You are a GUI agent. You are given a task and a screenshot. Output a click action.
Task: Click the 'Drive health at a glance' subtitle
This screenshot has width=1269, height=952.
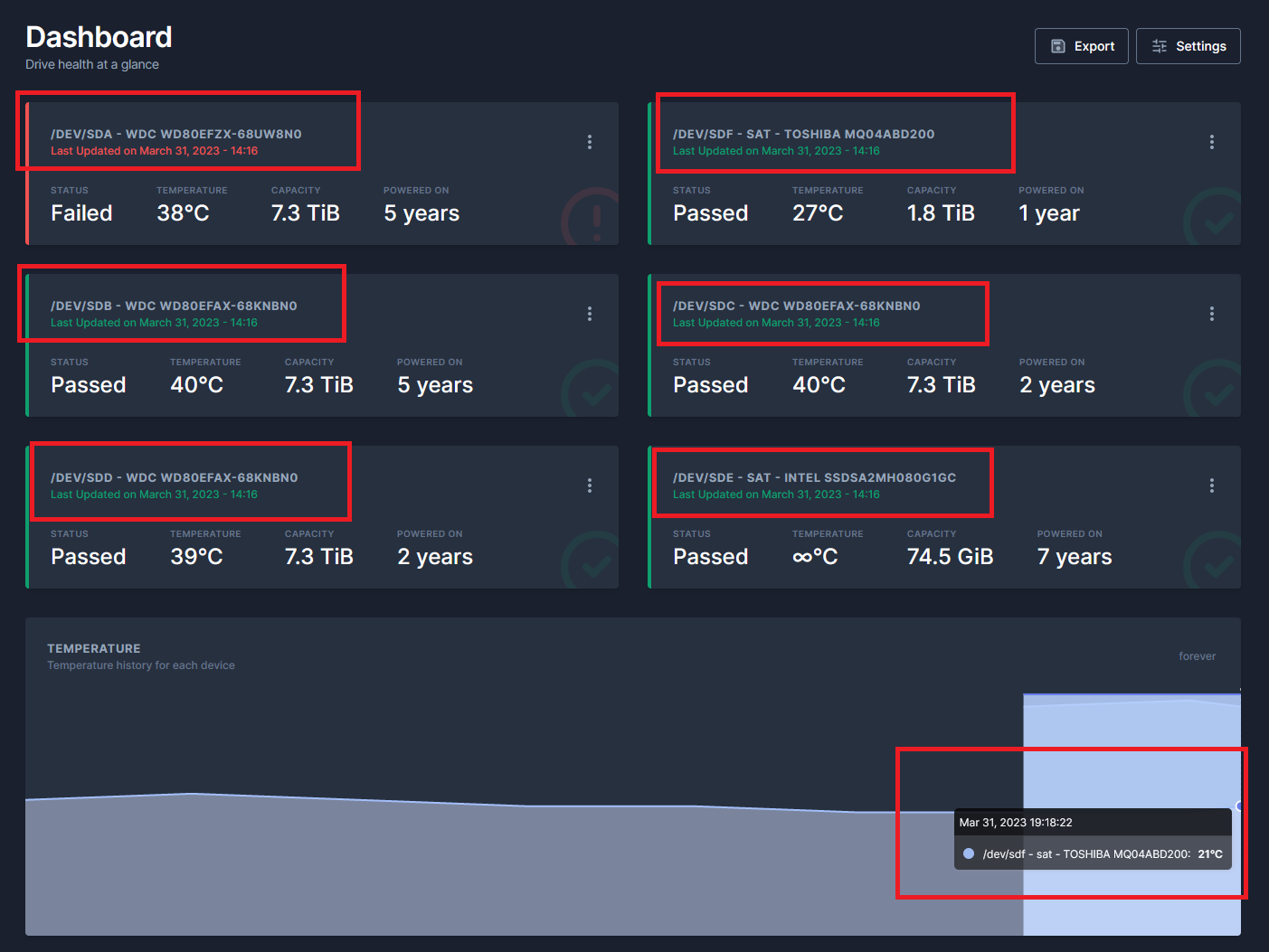(92, 64)
